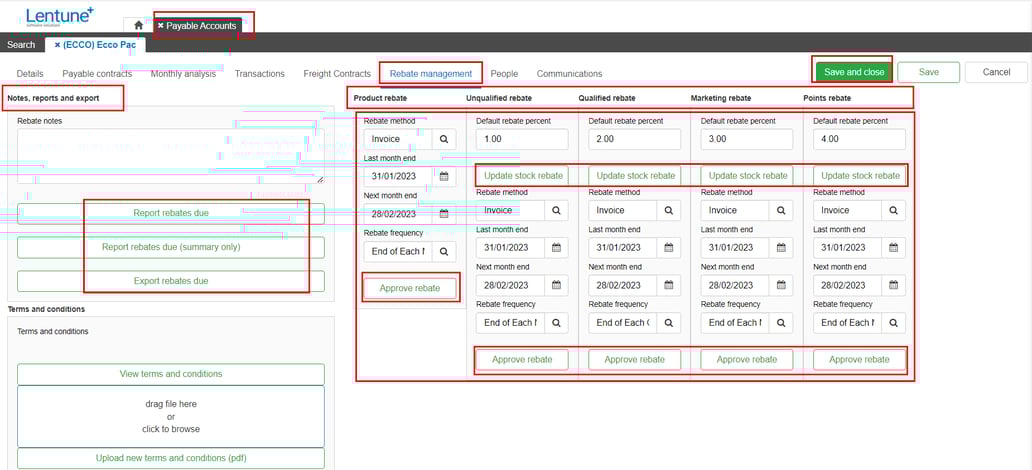Run Report rebates due (summary only)

click(170, 248)
